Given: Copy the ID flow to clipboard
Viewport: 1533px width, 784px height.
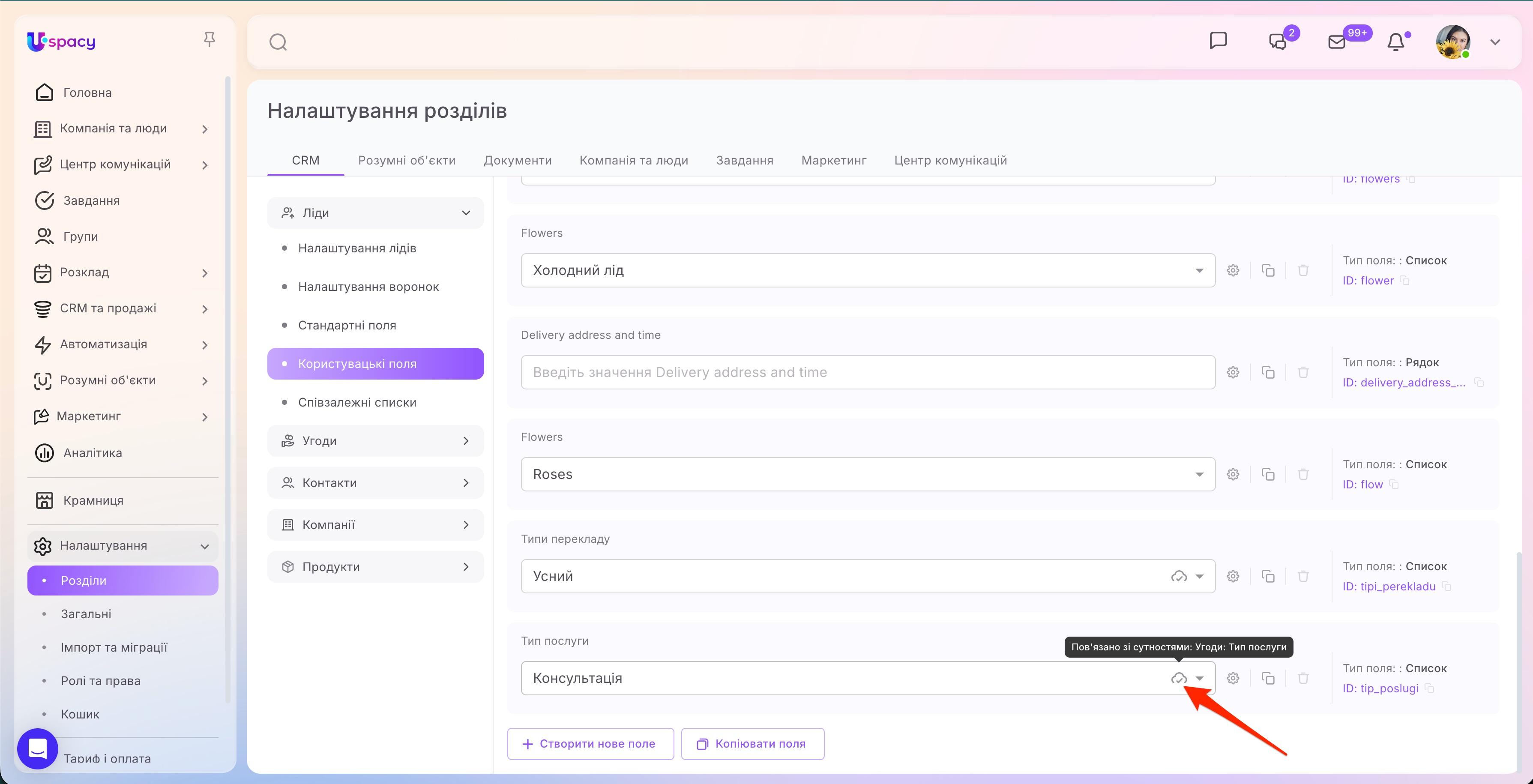Looking at the screenshot, I should pos(1394,484).
